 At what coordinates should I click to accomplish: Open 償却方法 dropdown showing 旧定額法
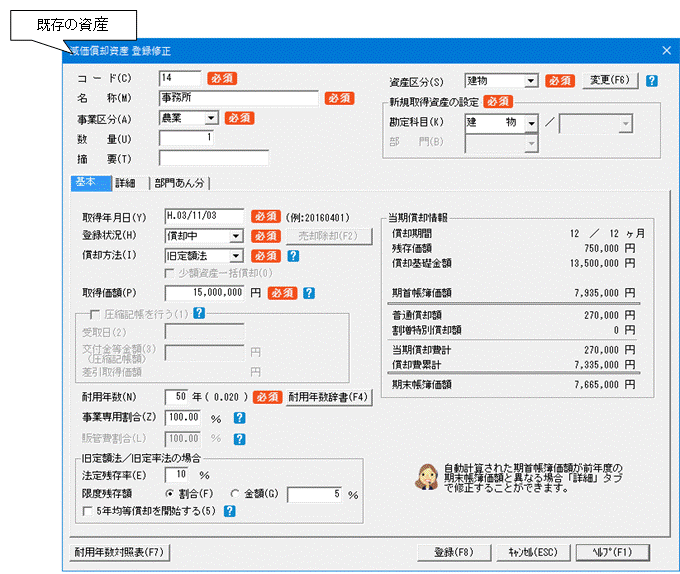[235, 256]
